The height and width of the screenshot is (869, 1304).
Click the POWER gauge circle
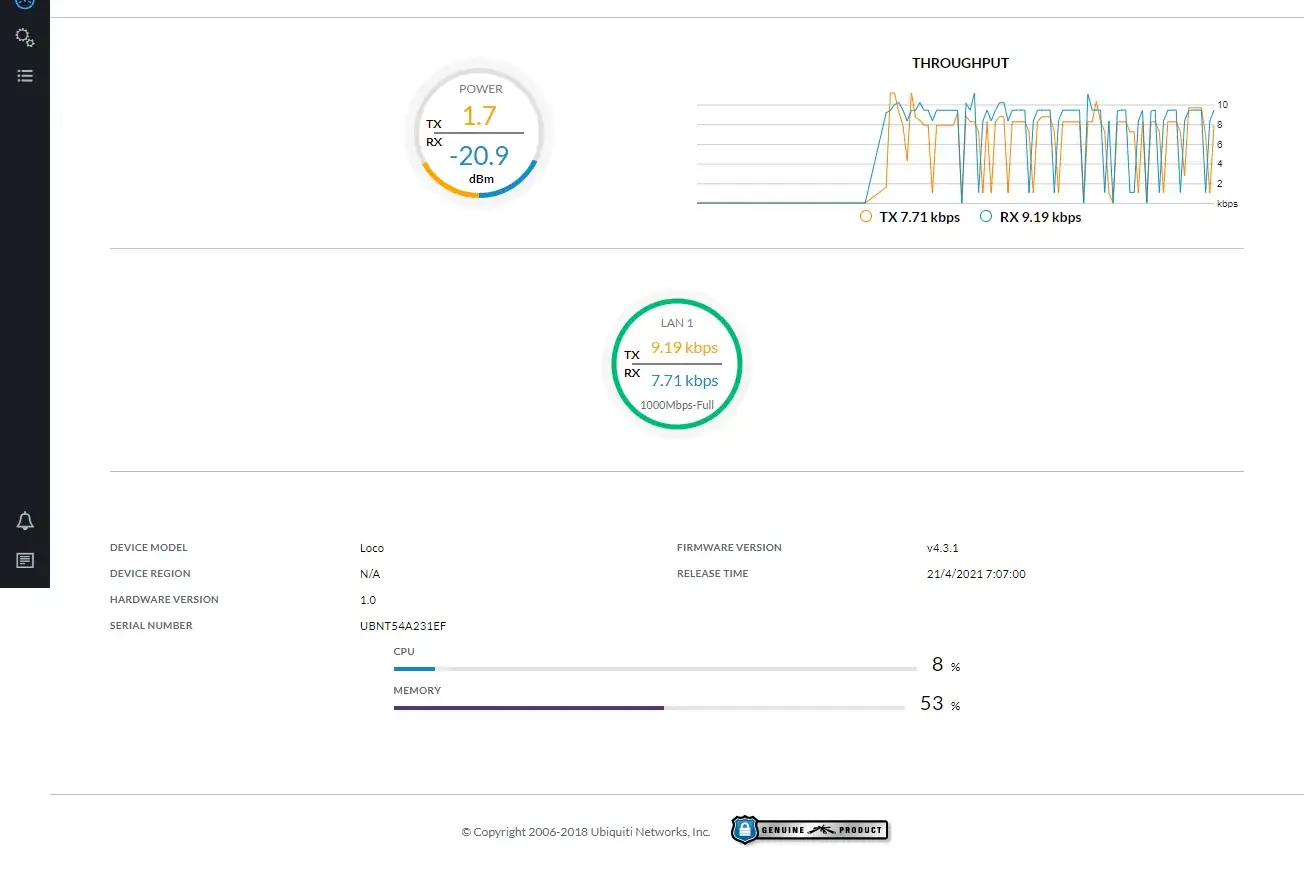(x=480, y=134)
